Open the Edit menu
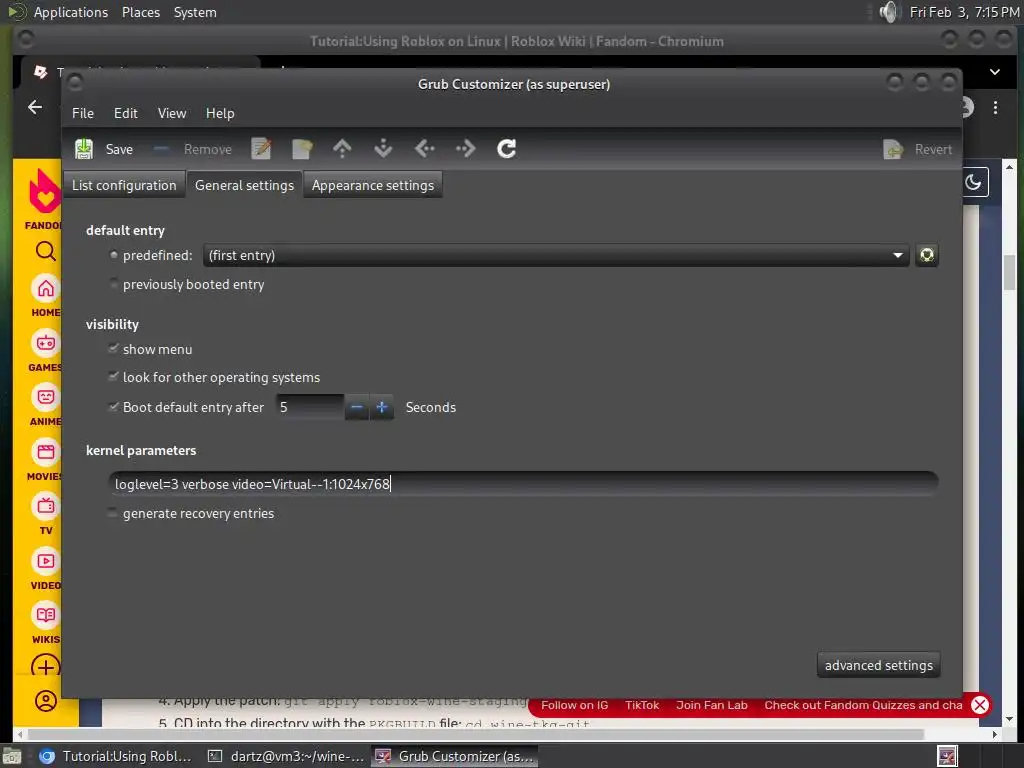1024x768 pixels. point(125,114)
